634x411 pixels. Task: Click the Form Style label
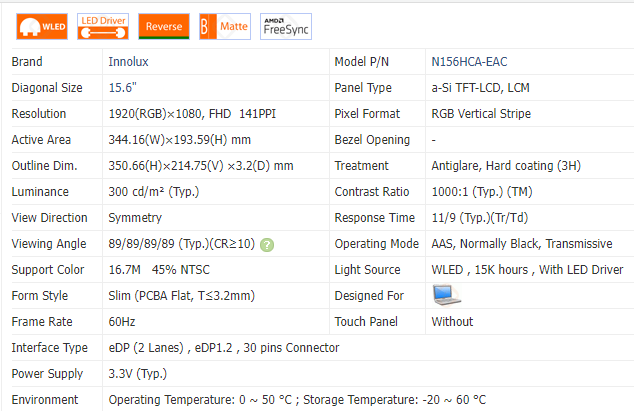40,296
